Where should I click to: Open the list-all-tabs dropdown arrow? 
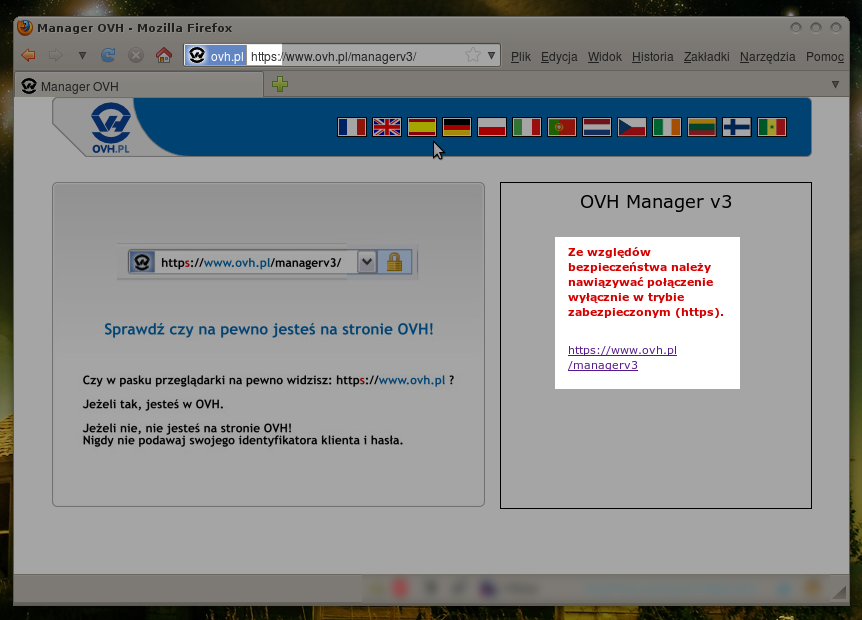click(835, 85)
